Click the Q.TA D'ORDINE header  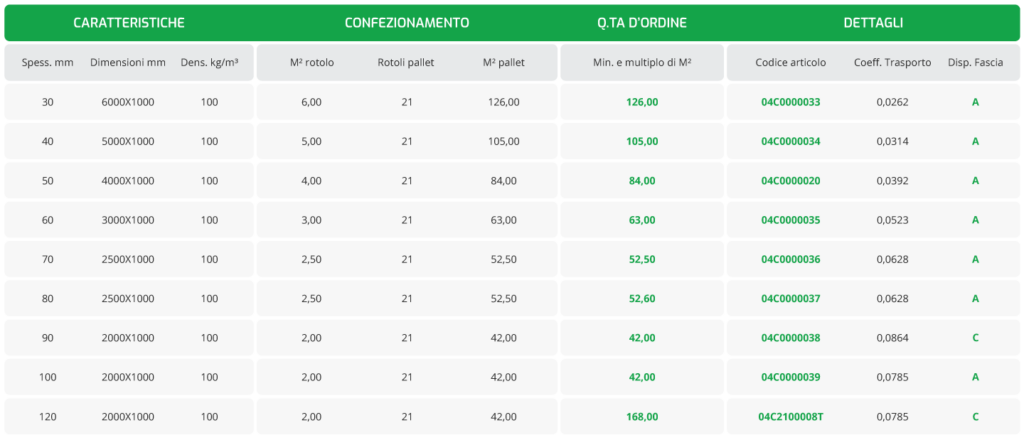pos(641,22)
